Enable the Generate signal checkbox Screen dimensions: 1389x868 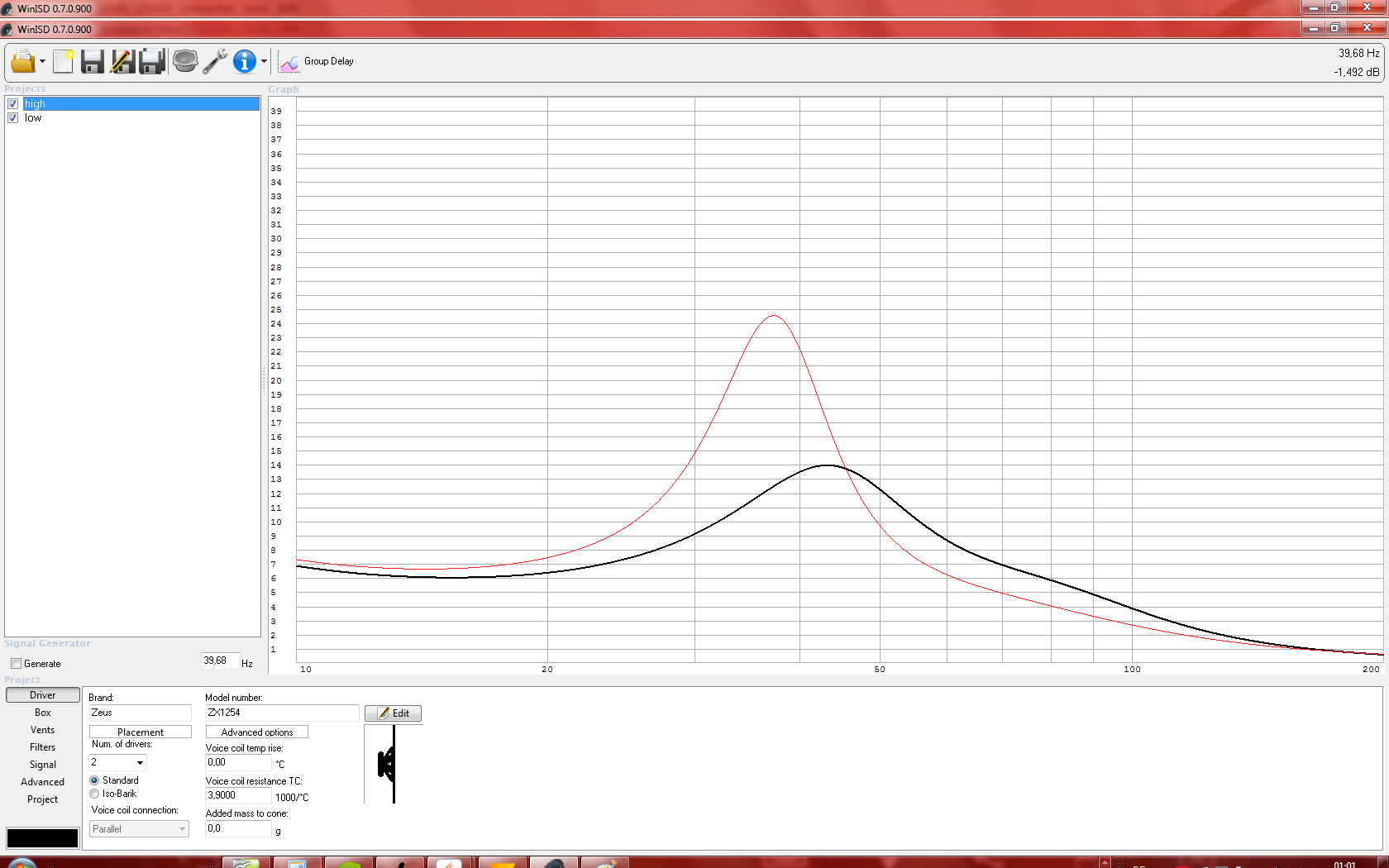[x=16, y=664]
